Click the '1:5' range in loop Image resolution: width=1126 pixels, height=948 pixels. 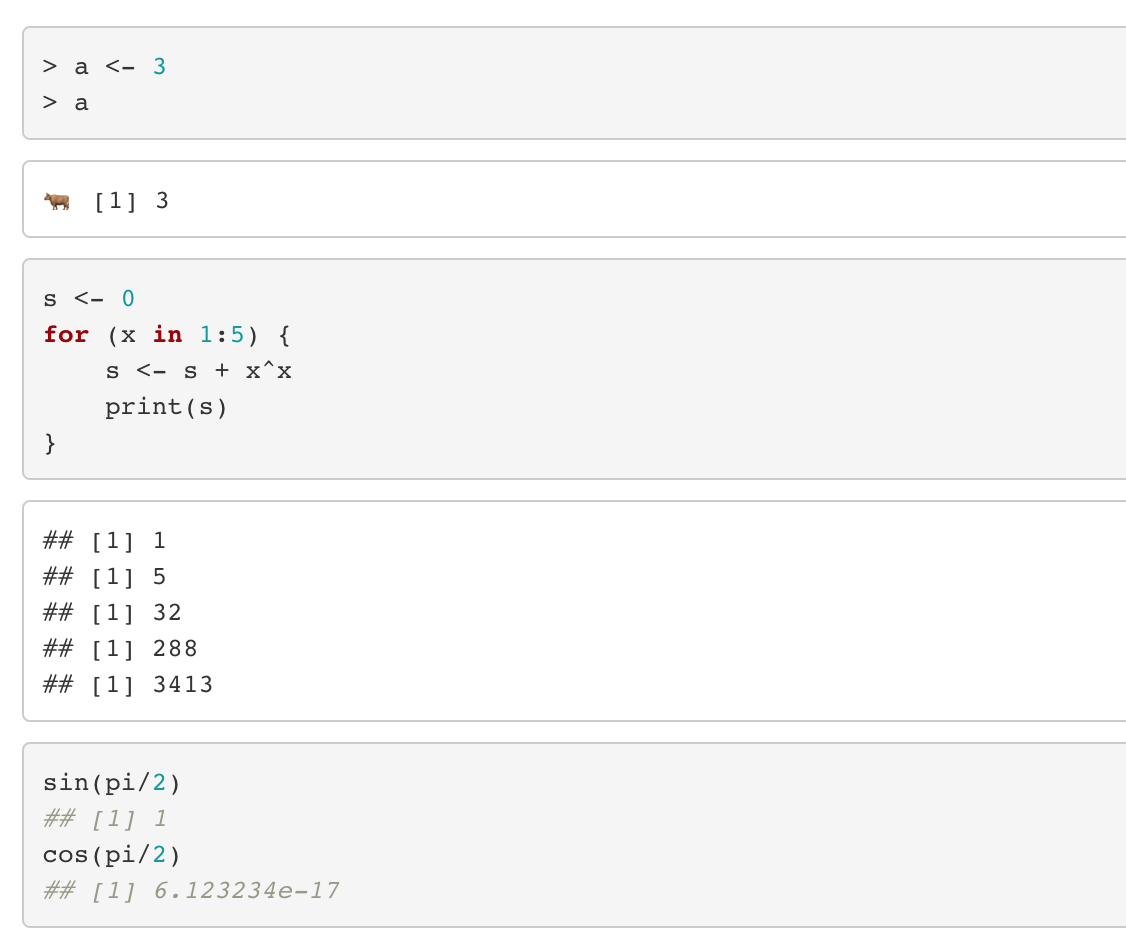(x=222, y=335)
